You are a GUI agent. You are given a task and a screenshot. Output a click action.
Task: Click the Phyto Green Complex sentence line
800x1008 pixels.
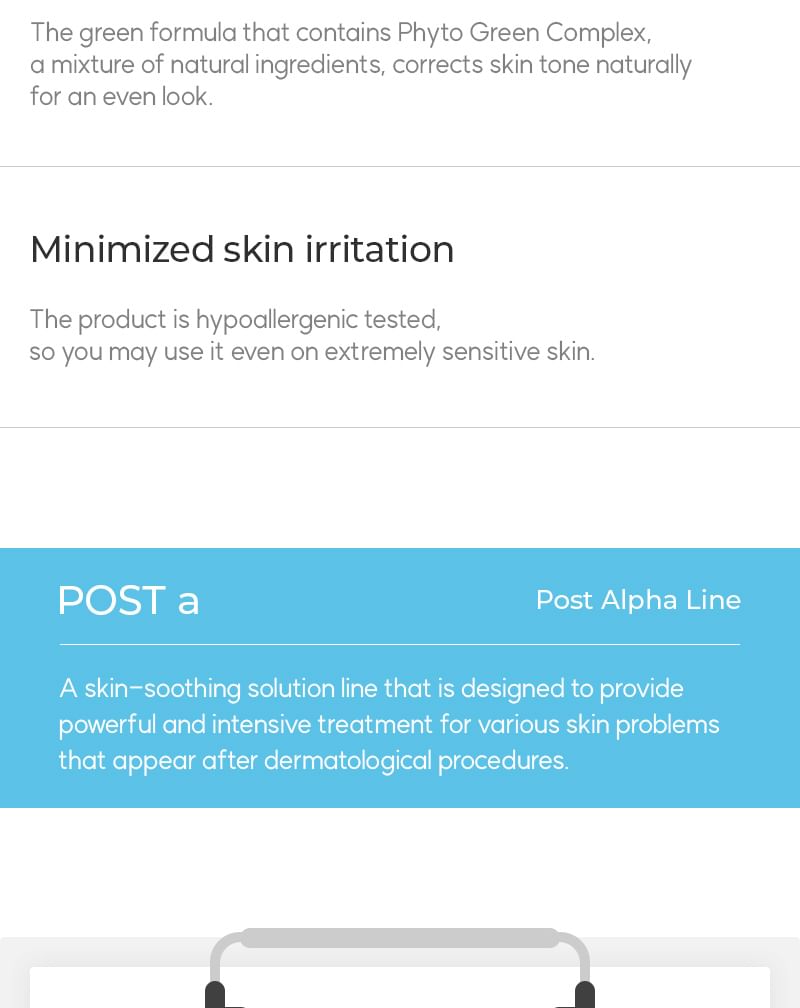tap(340, 33)
